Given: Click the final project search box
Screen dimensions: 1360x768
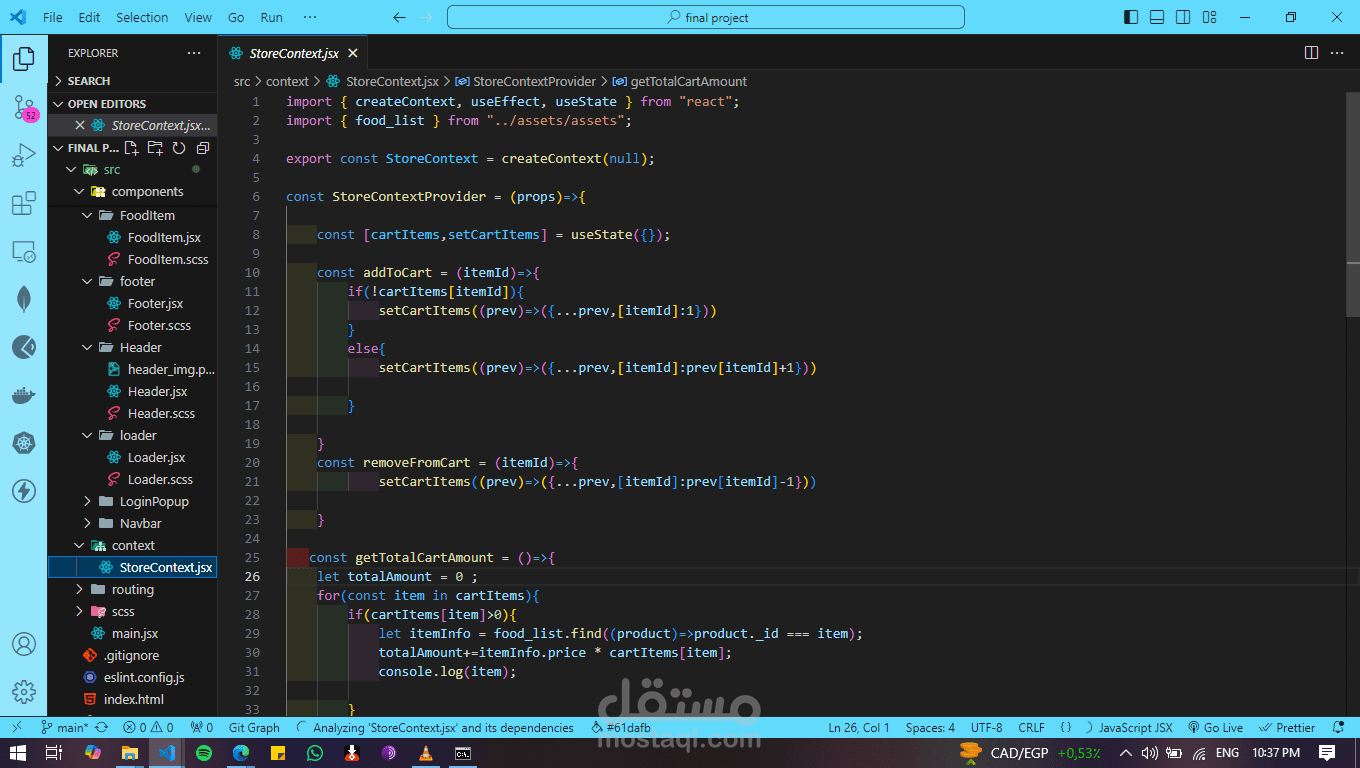Looking at the screenshot, I should pyautogui.click(x=706, y=17).
